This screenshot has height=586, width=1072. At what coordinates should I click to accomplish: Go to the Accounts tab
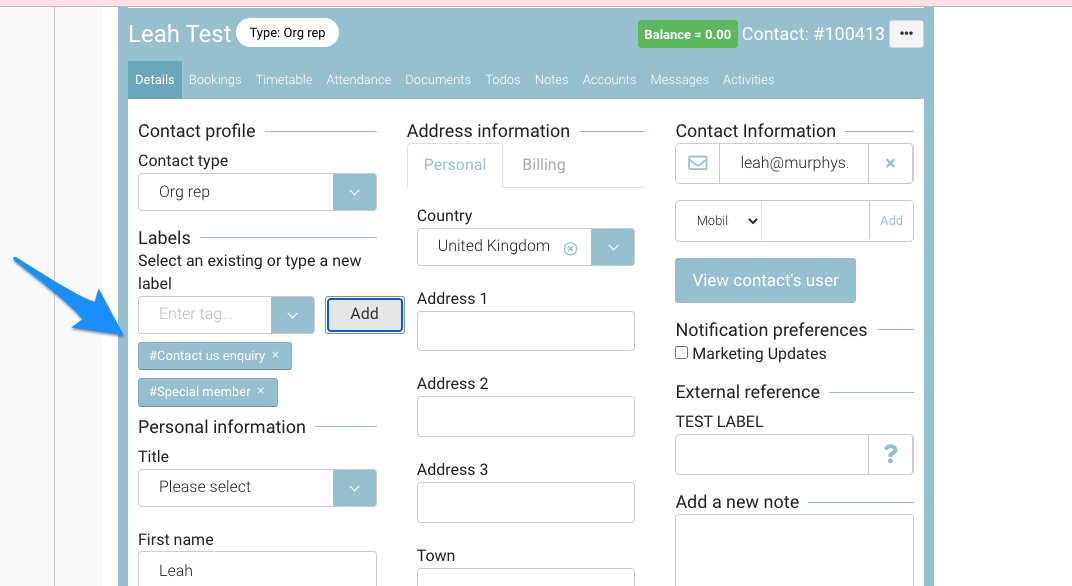coord(609,80)
